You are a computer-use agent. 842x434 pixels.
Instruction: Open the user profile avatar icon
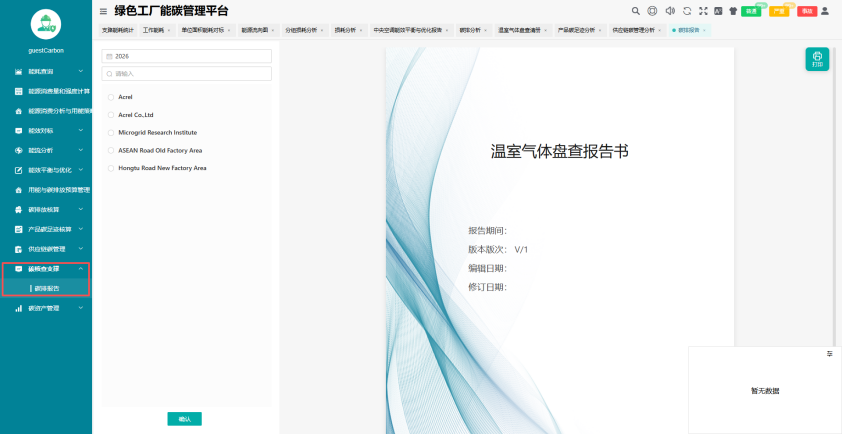coord(825,11)
